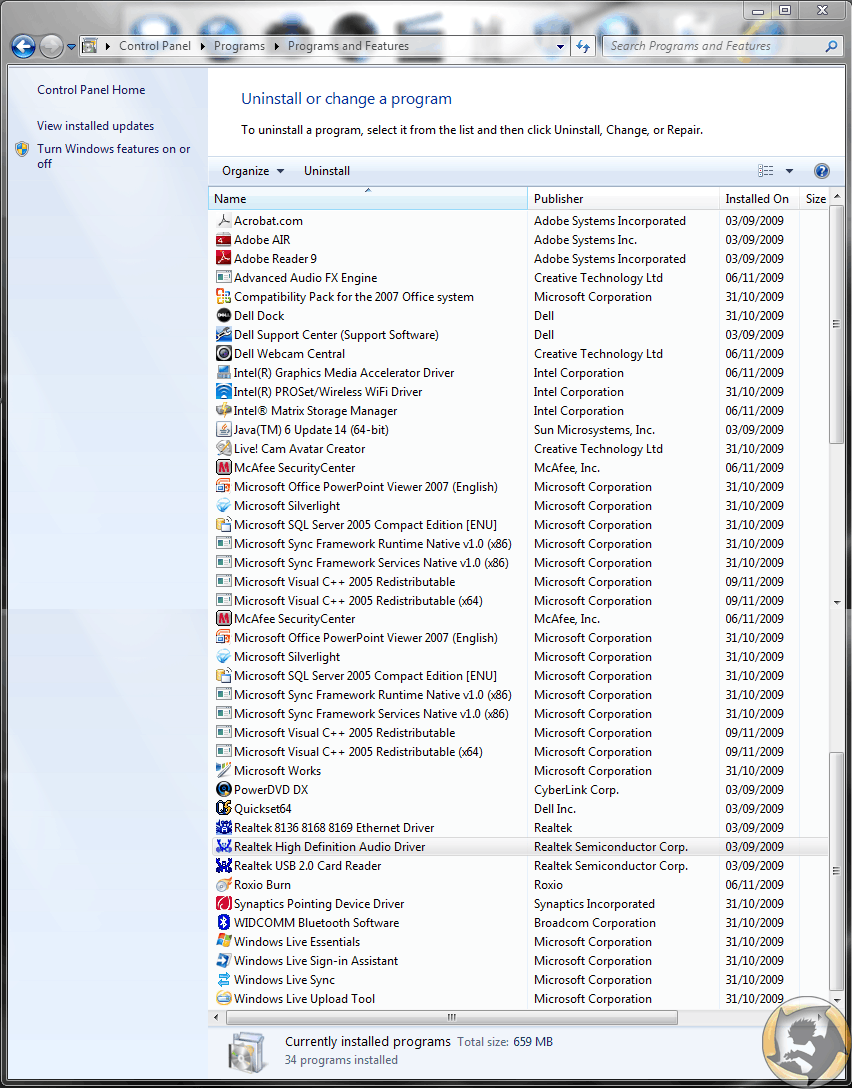Click the Live! Cam Avatar Creator icon
852x1089 pixels.
(x=224, y=449)
